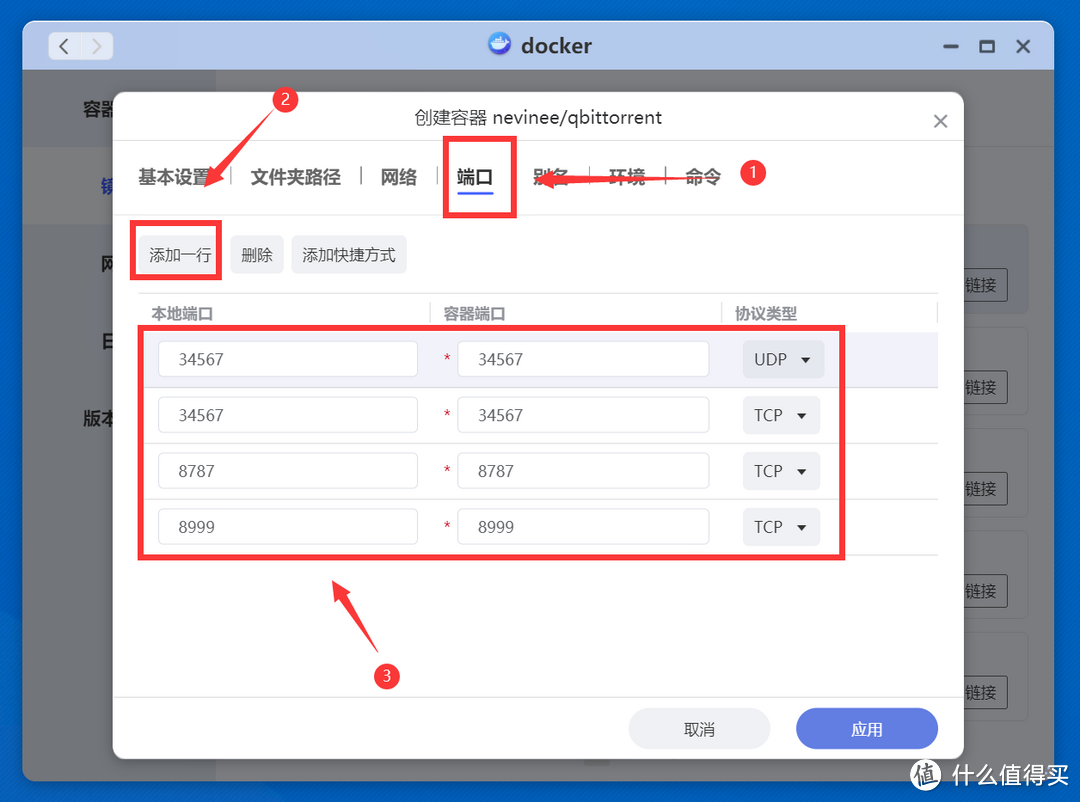Close the create container dialog
This screenshot has height=802, width=1080.
pyautogui.click(x=940, y=121)
